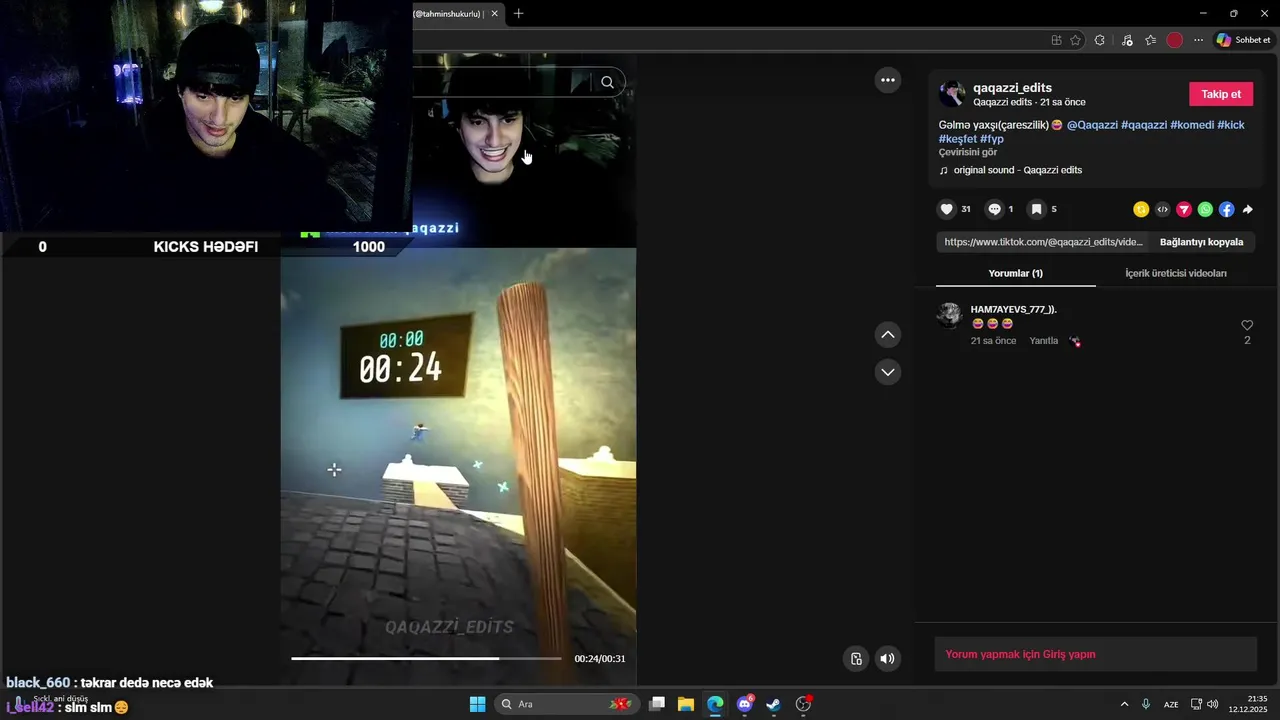This screenshot has height=720, width=1280.
Task: Open File Explorer from taskbar
Action: click(686, 704)
